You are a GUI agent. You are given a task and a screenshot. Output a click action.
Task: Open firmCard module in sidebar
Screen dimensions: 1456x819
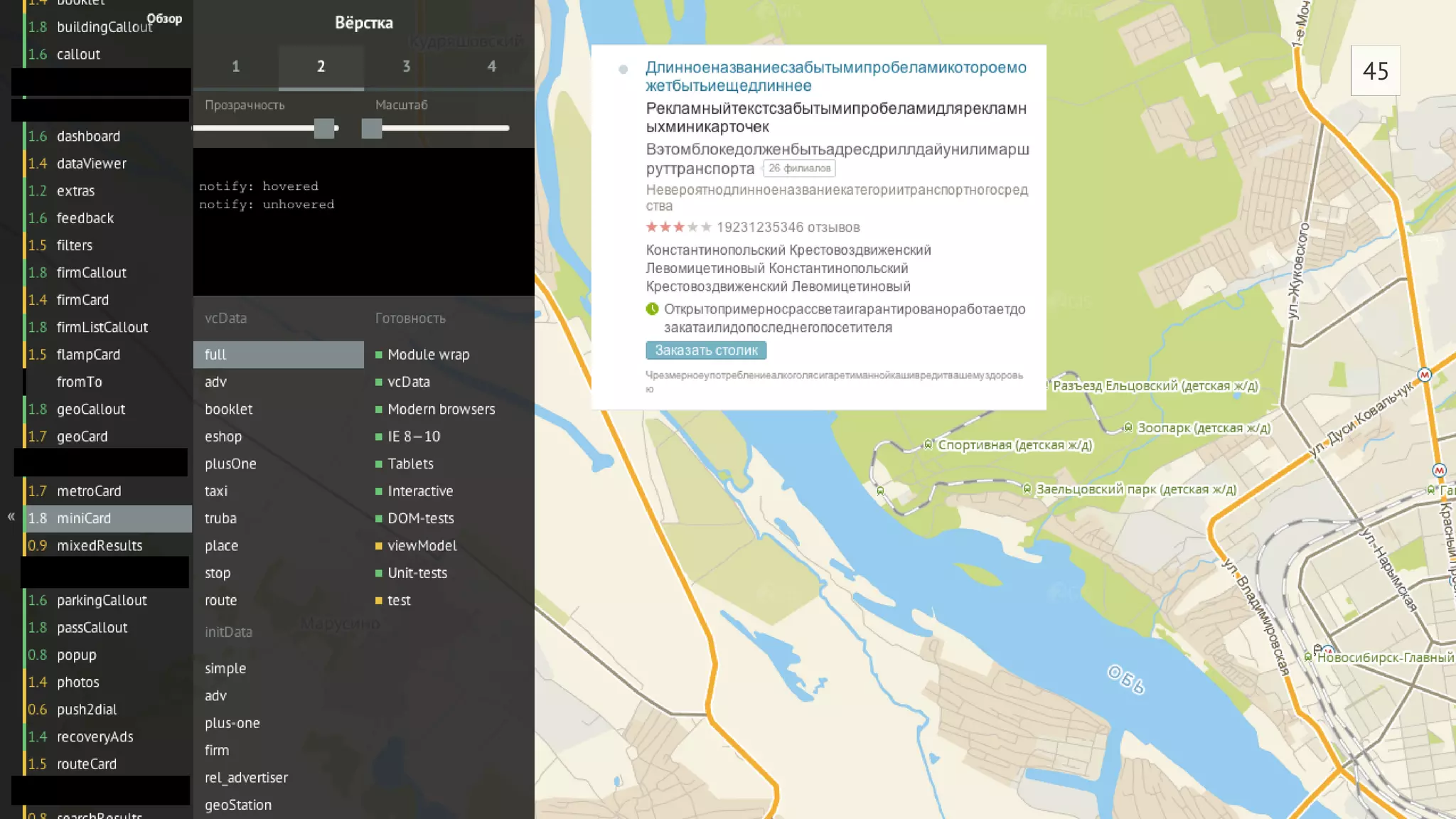point(82,300)
